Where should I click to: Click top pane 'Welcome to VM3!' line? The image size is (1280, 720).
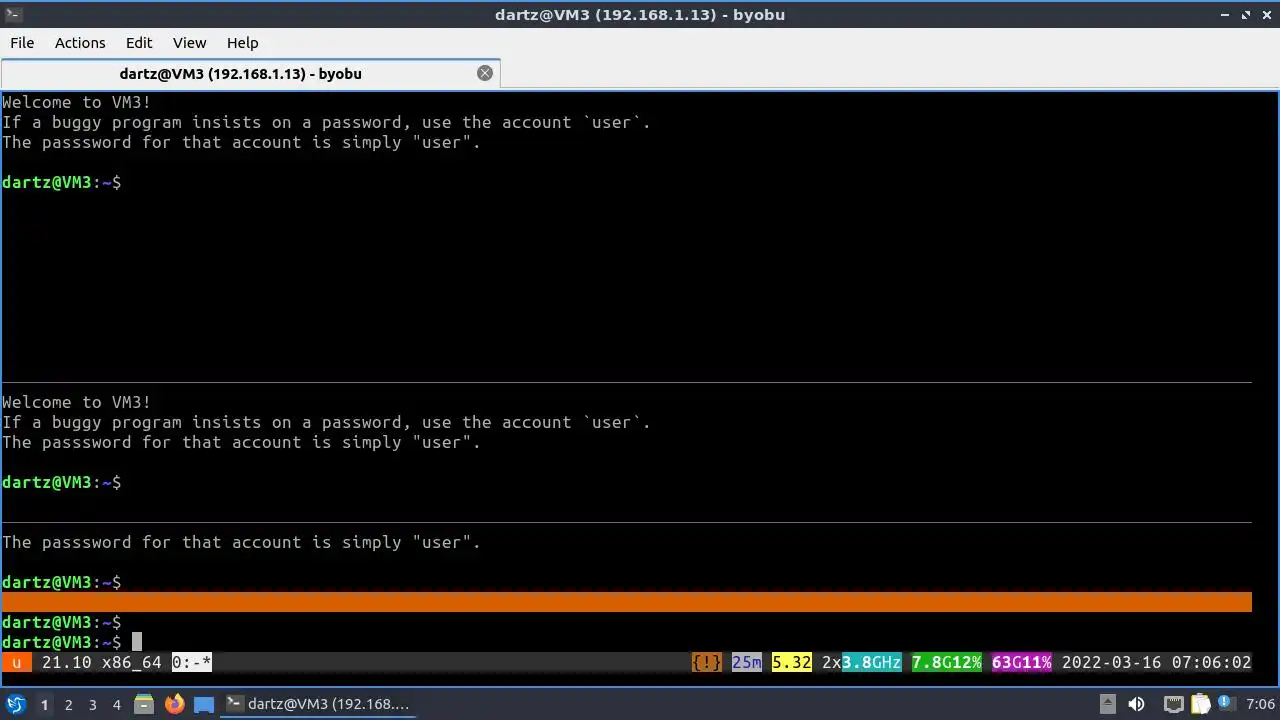pos(77,102)
